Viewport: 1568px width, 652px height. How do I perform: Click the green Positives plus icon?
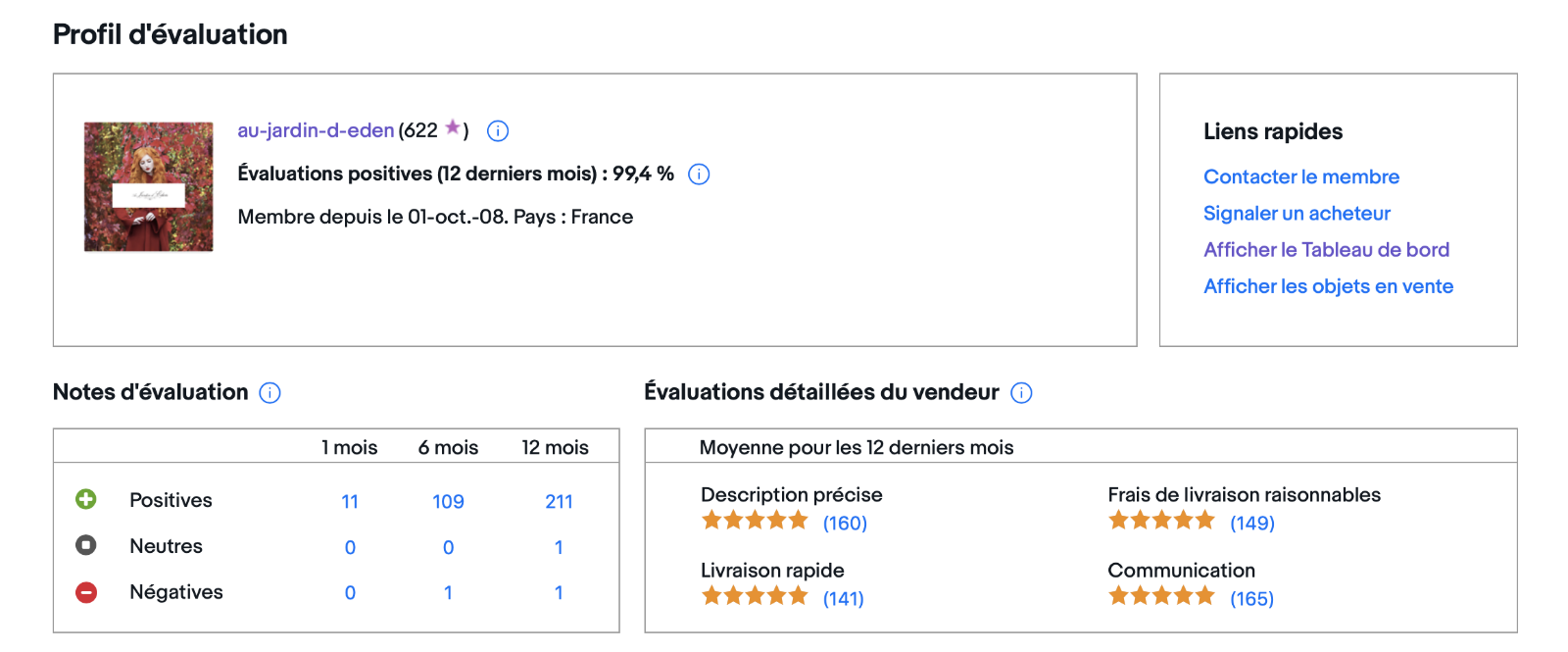pyautogui.click(x=86, y=499)
